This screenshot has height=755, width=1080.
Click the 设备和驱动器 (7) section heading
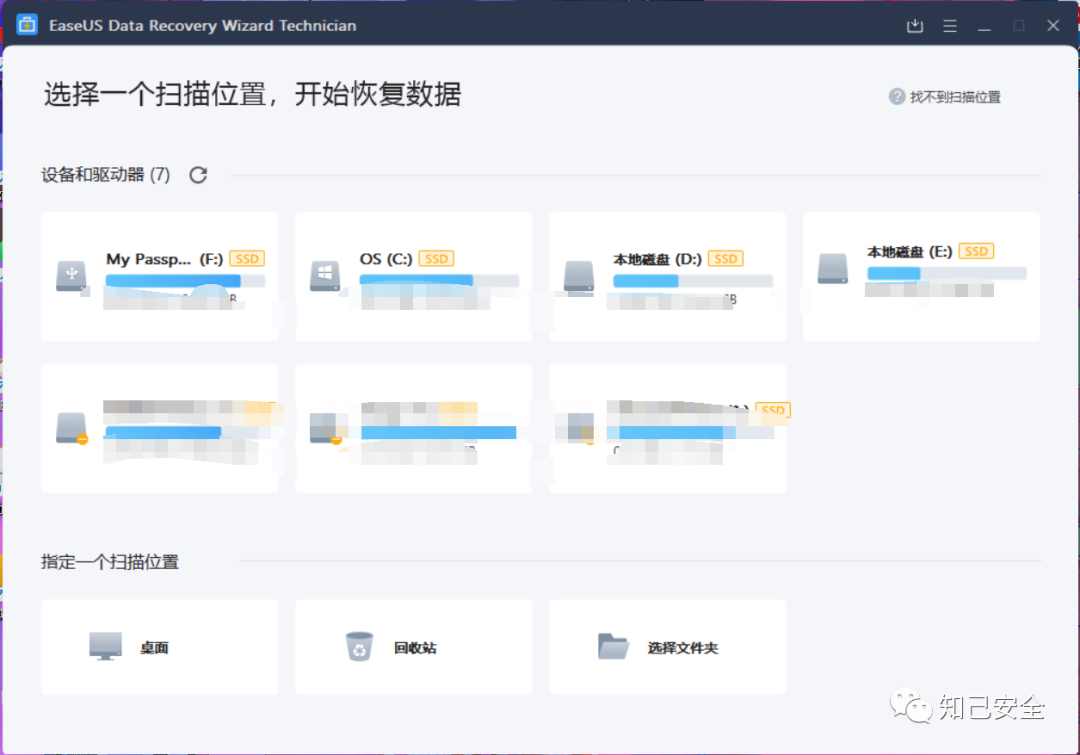[x=105, y=175]
